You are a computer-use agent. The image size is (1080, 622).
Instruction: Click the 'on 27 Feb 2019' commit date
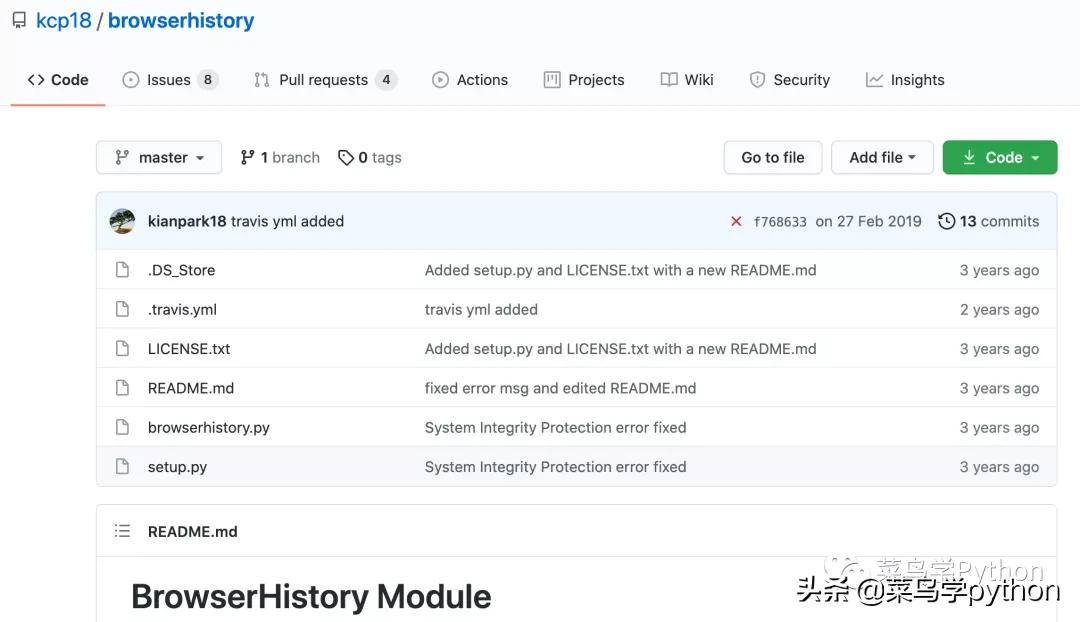[x=869, y=221]
